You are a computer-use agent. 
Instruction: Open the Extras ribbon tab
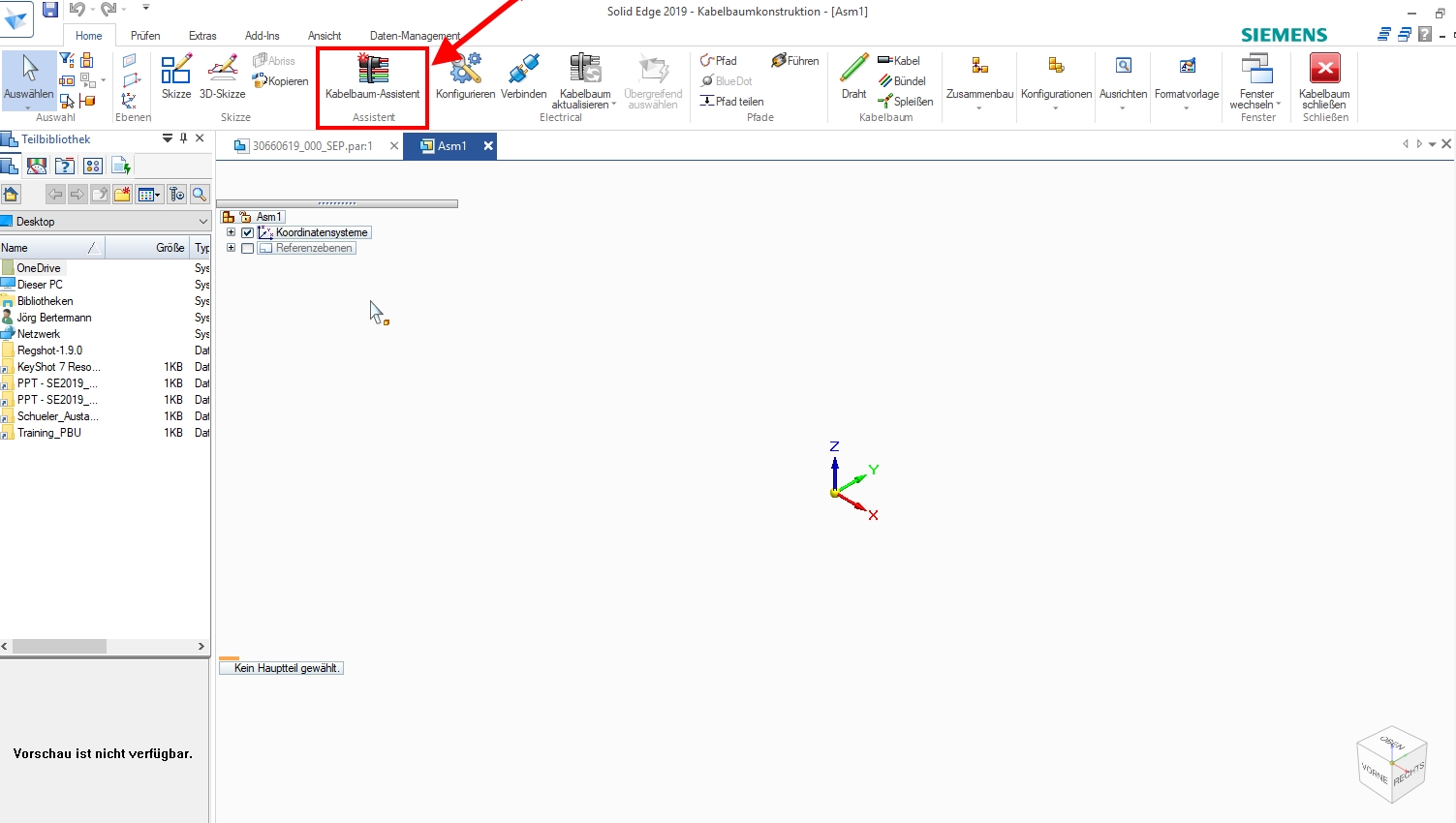click(202, 36)
